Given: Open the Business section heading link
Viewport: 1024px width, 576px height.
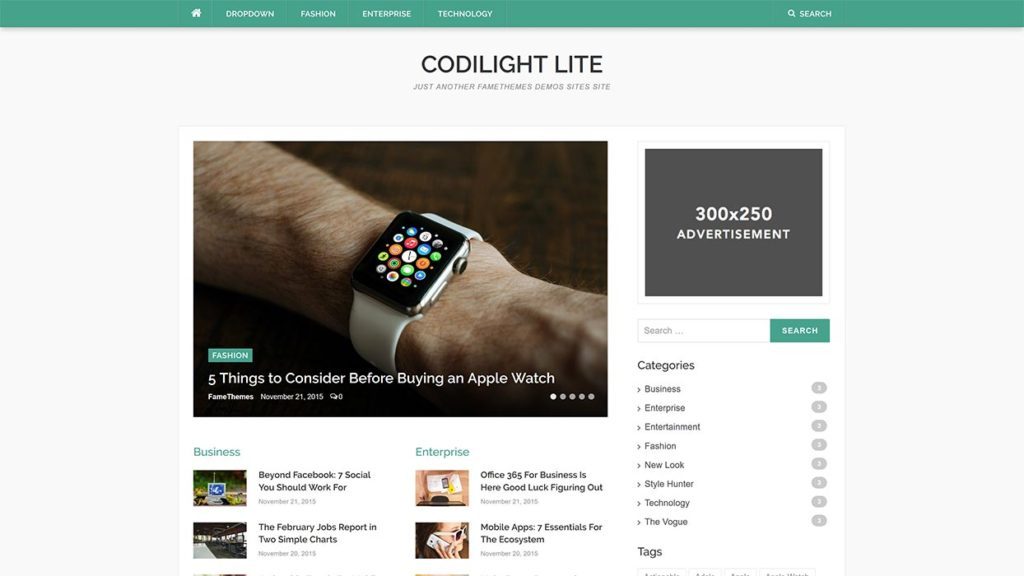Looking at the screenshot, I should (216, 452).
